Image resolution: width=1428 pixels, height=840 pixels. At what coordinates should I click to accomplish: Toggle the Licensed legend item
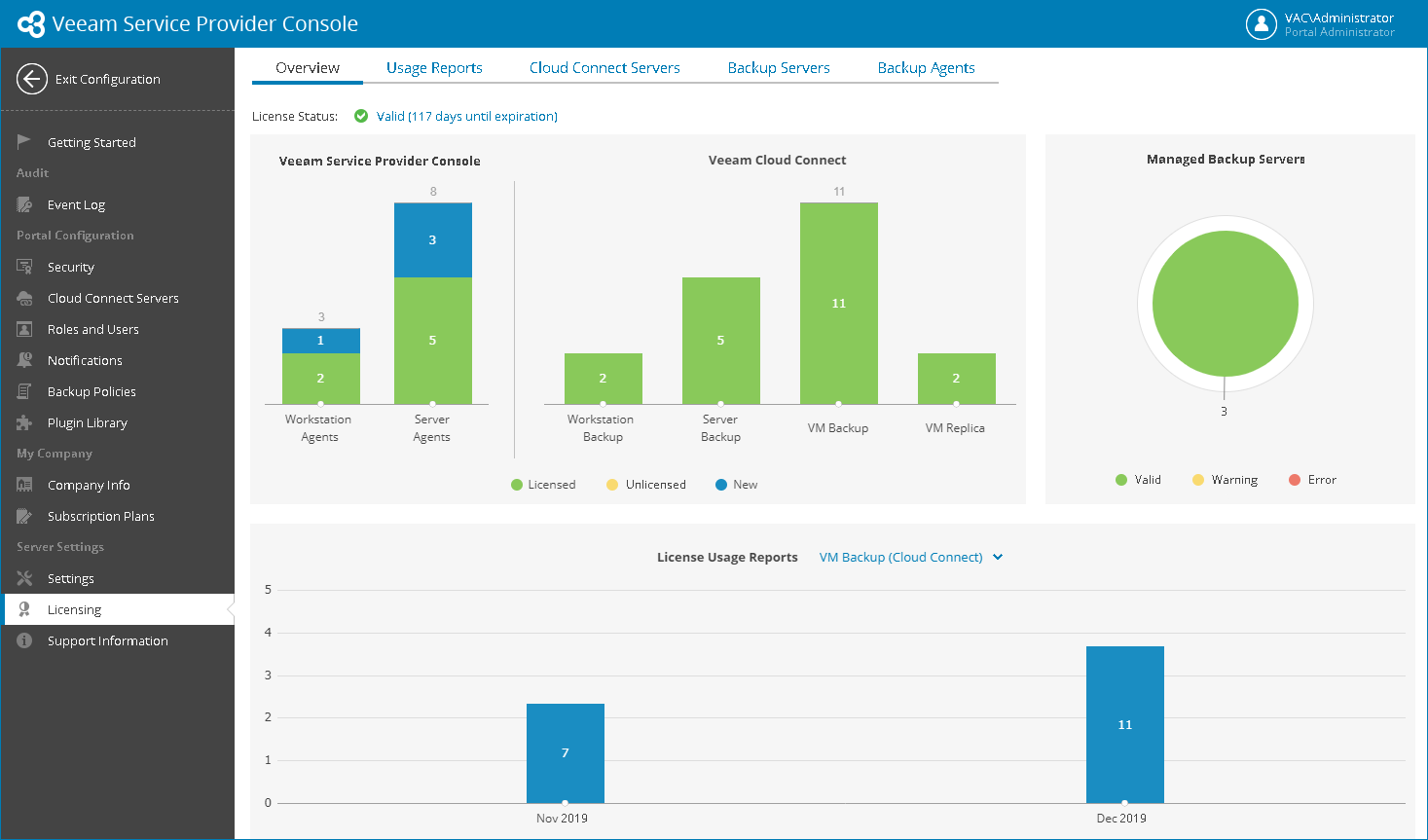(x=543, y=485)
